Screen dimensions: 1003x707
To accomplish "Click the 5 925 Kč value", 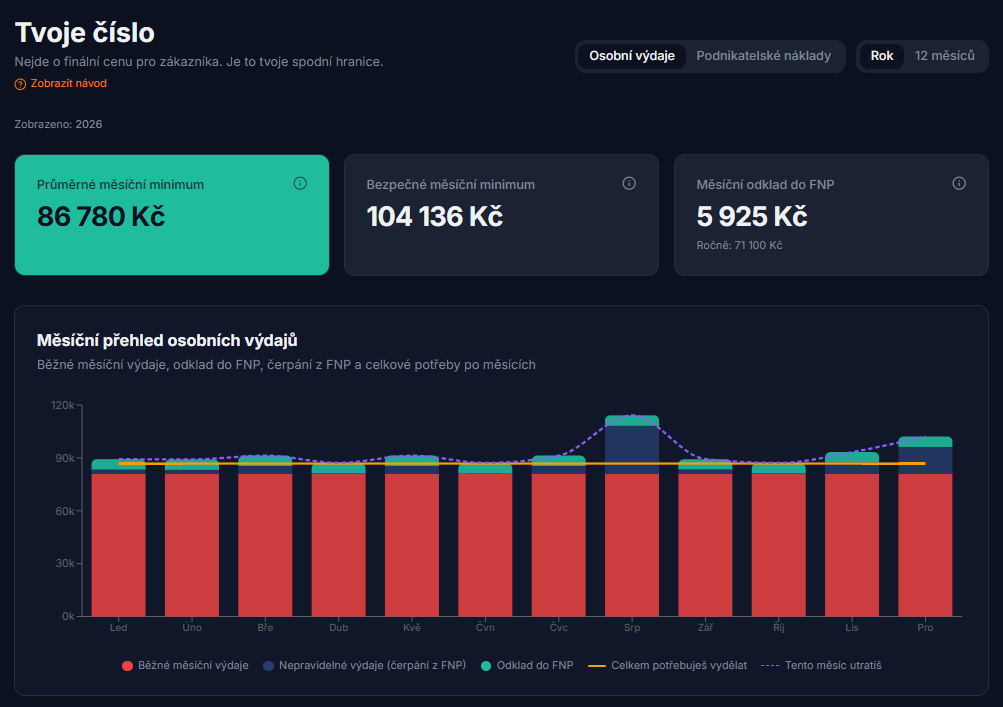I will tap(752, 217).
